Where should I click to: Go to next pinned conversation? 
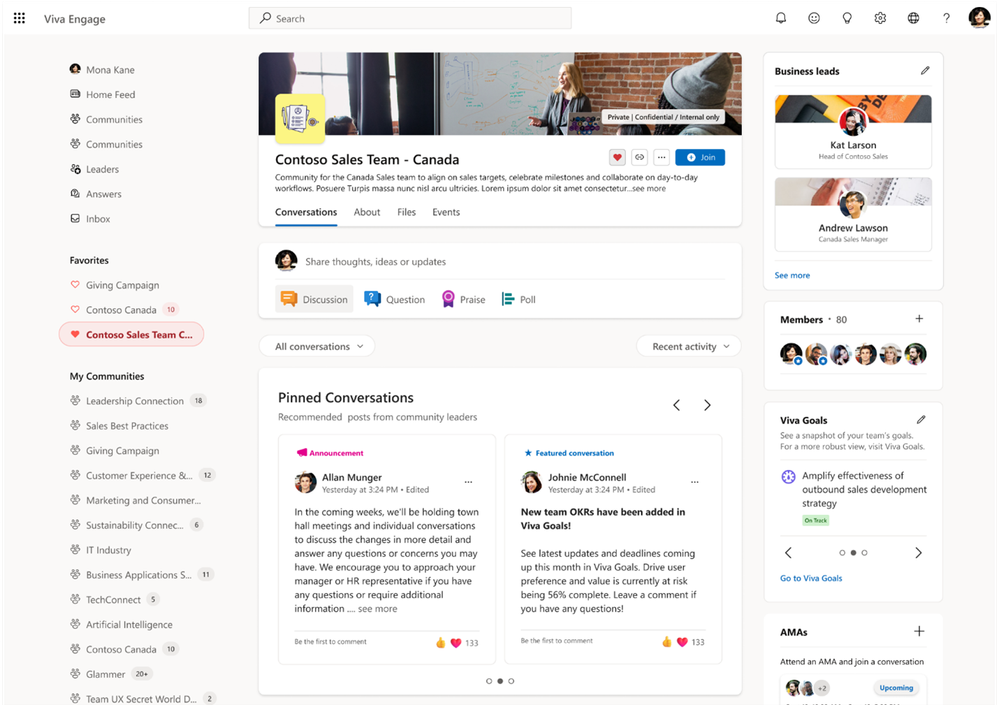coord(707,405)
